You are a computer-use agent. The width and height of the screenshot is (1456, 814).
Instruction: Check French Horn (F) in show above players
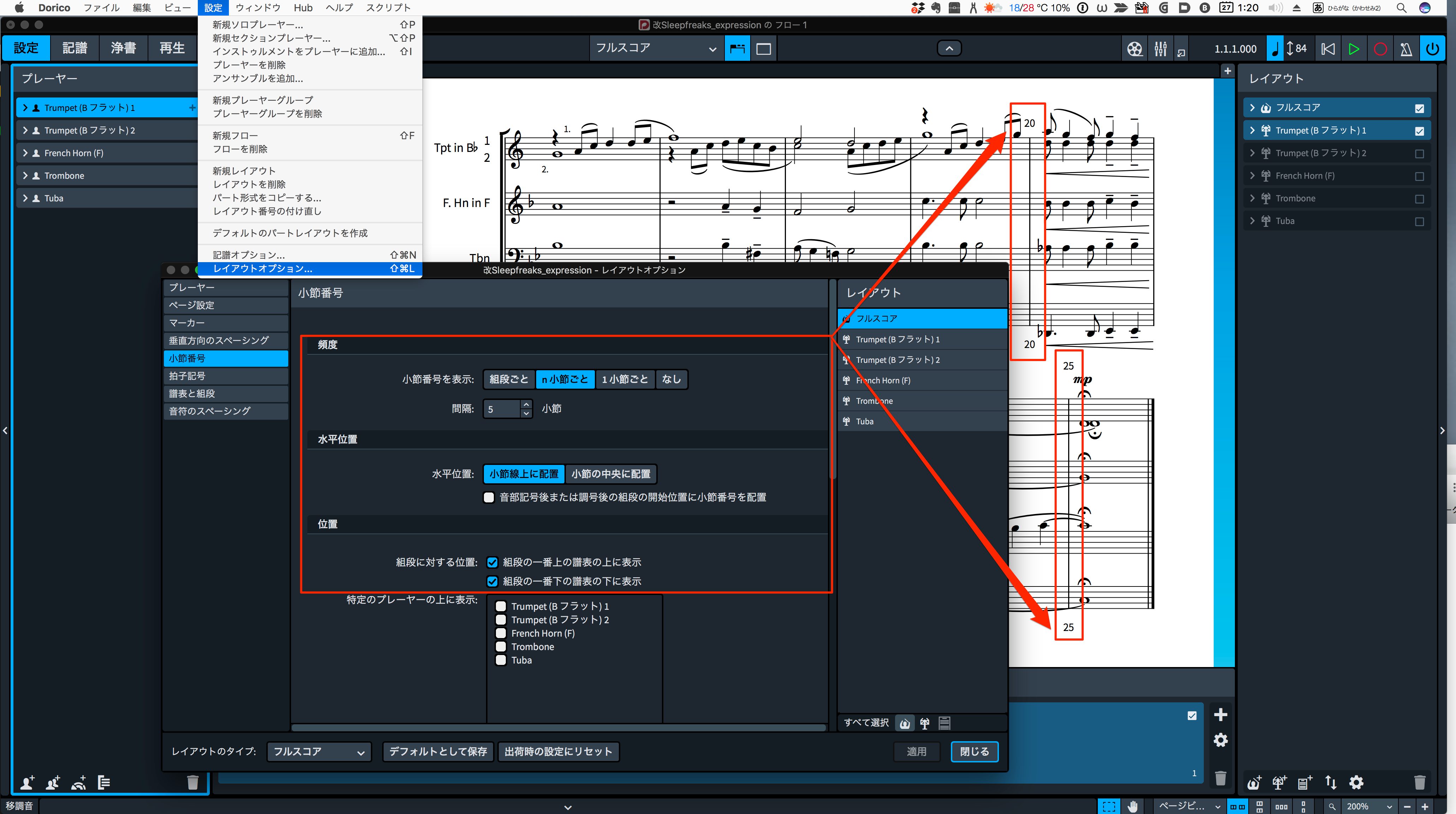pyautogui.click(x=501, y=633)
